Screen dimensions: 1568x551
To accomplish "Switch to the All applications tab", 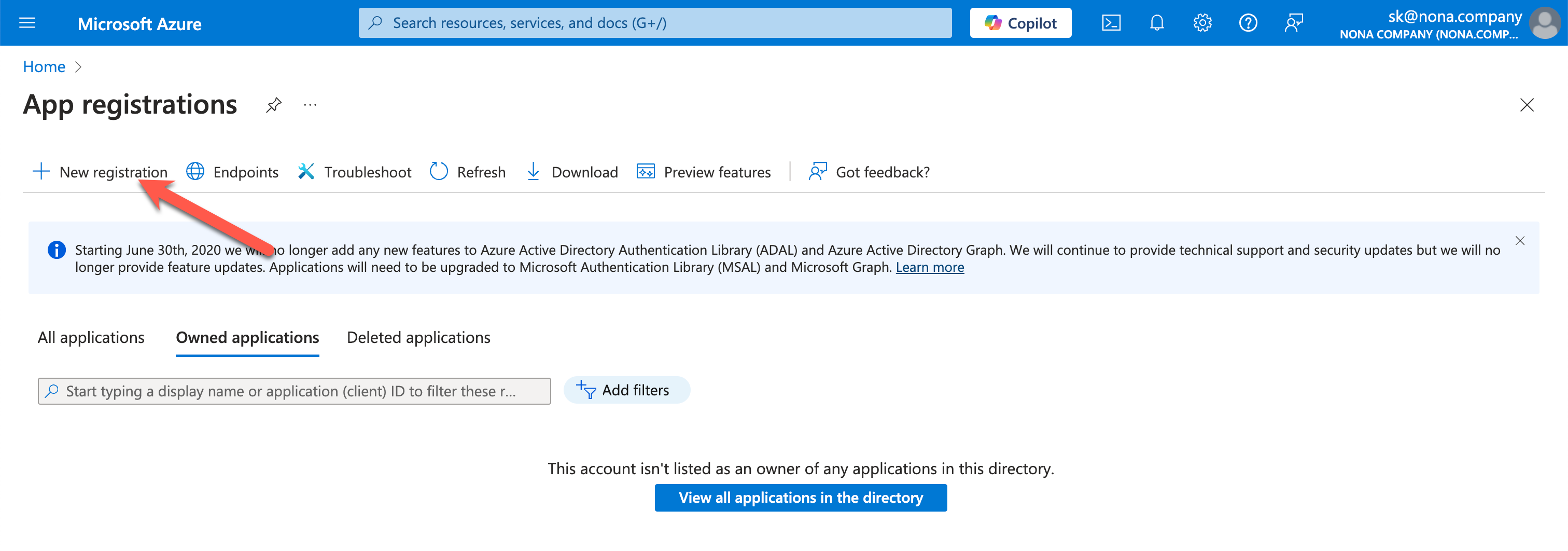I will coord(91,337).
